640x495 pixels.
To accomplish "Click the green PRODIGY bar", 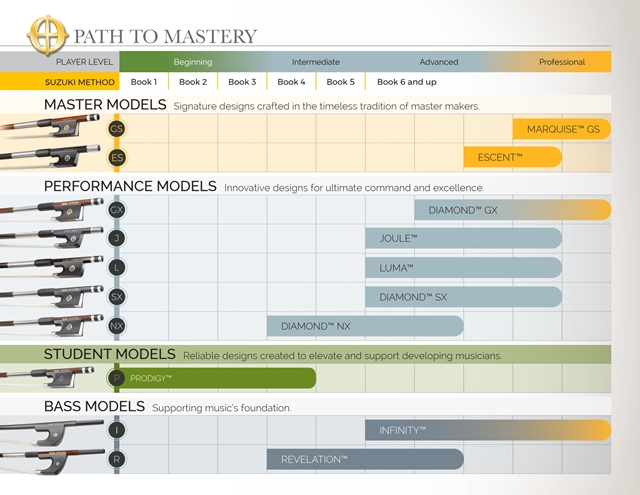I will coord(217,378).
